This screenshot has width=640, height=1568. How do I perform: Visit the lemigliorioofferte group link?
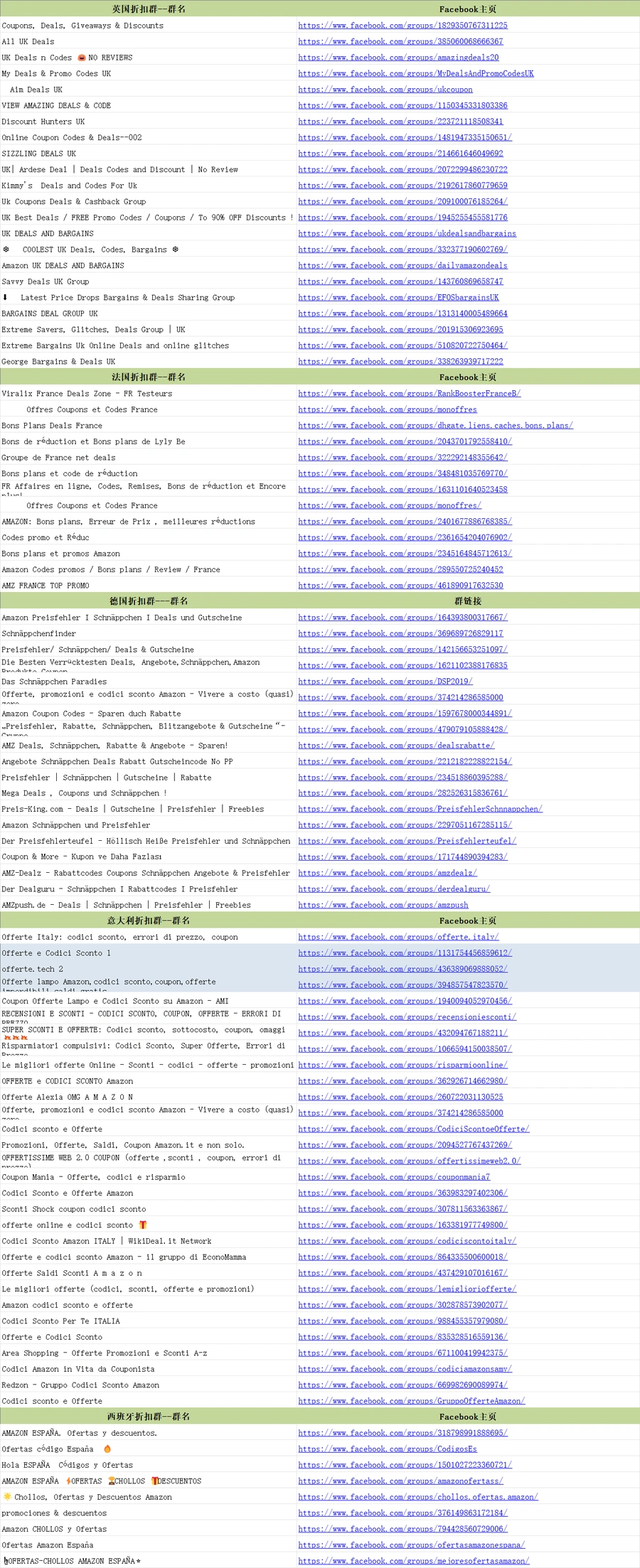tap(407, 1289)
